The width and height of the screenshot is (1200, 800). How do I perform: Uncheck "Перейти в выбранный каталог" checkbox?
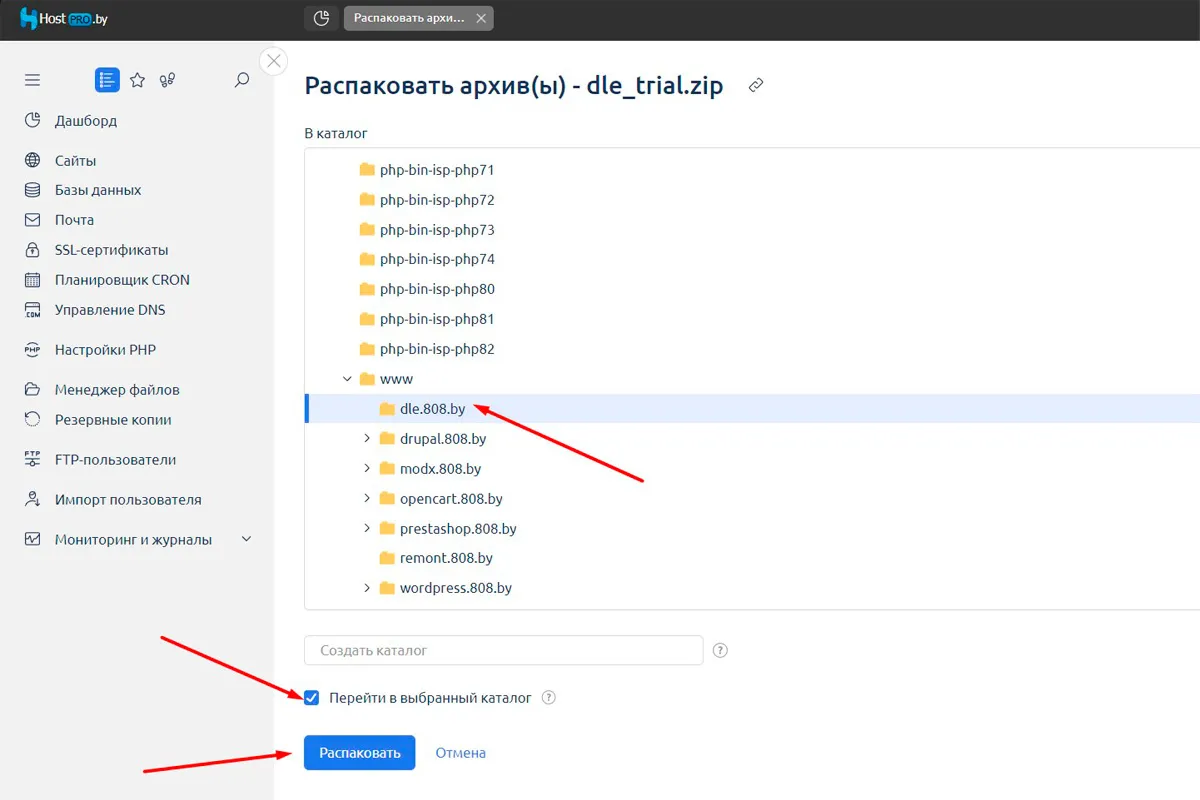coord(312,698)
